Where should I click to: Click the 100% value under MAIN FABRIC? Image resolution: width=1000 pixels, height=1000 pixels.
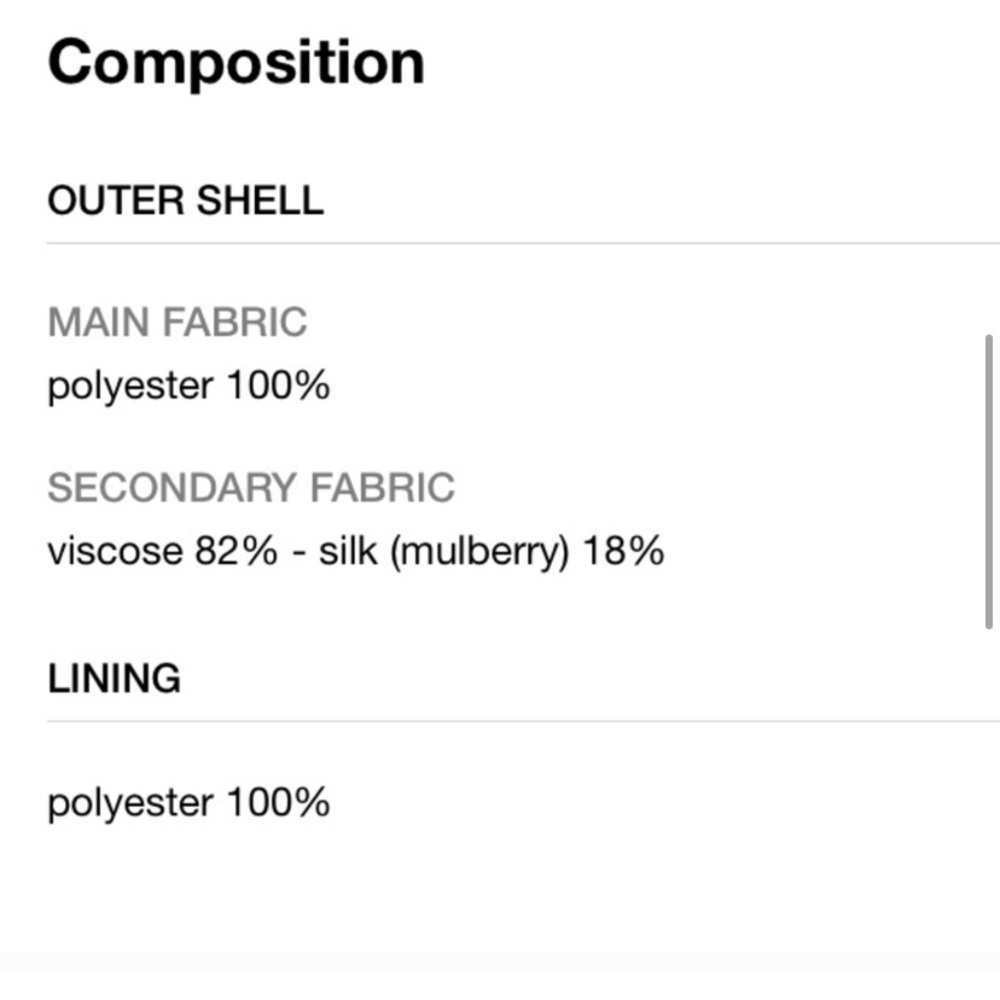click(278, 386)
